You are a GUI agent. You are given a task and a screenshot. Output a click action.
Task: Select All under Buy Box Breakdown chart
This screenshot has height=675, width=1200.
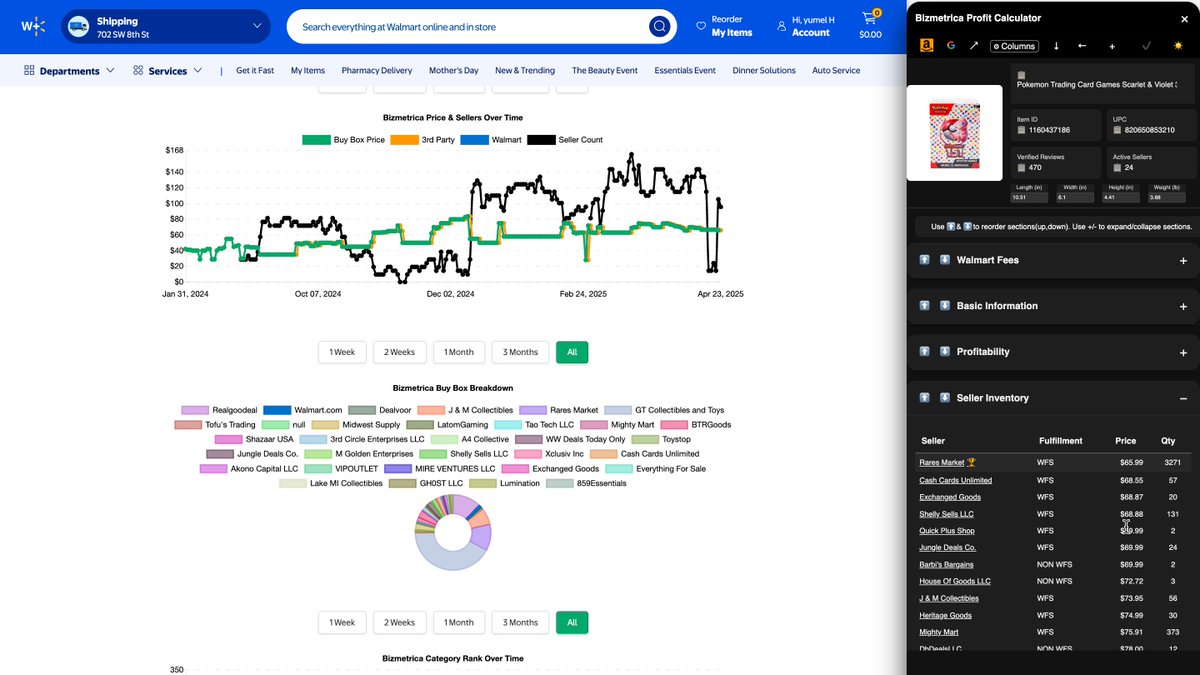tap(572, 622)
